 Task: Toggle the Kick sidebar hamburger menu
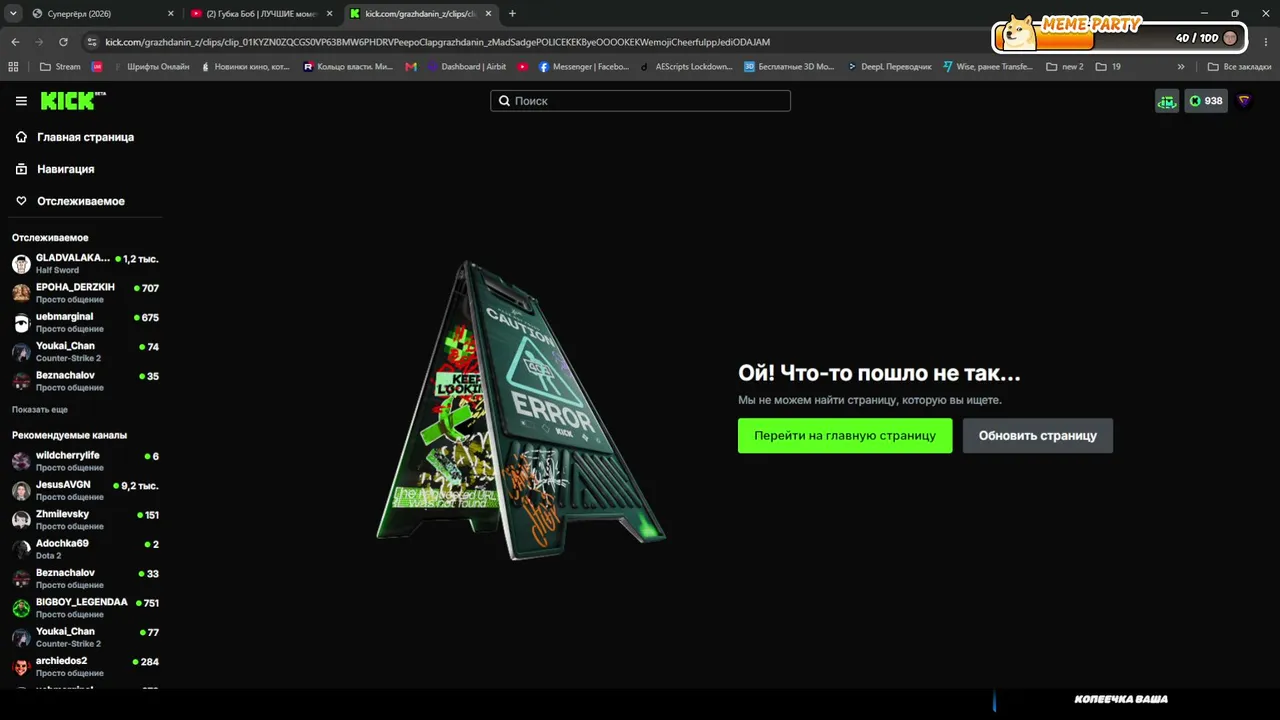point(21,101)
